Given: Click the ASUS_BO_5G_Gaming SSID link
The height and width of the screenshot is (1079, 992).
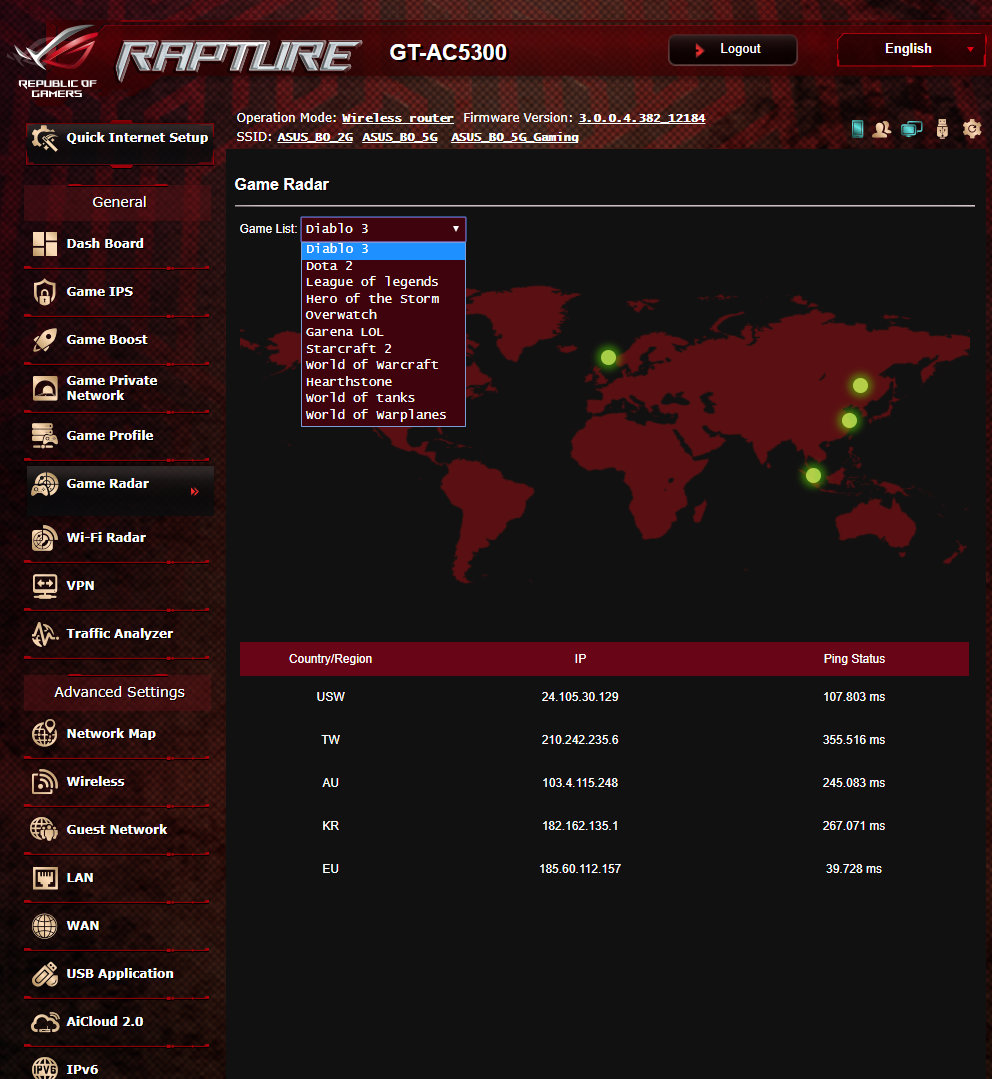Looking at the screenshot, I should 515,138.
